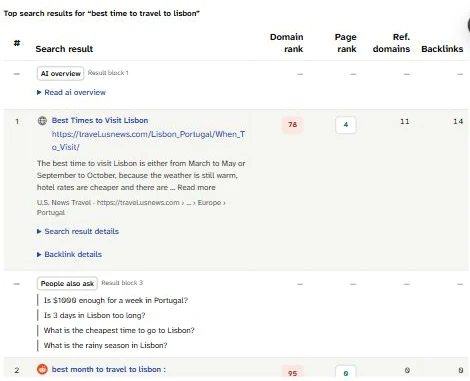Click the Result block 3 label
470x381 pixels.
(x=122, y=283)
